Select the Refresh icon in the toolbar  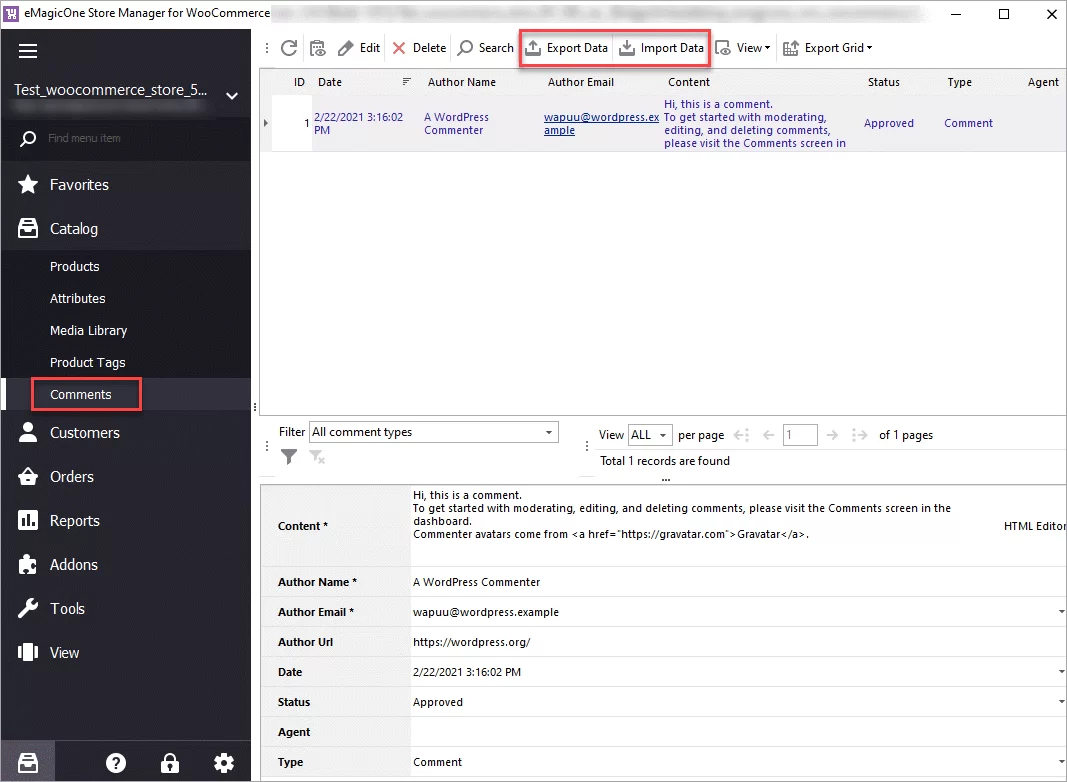point(289,47)
